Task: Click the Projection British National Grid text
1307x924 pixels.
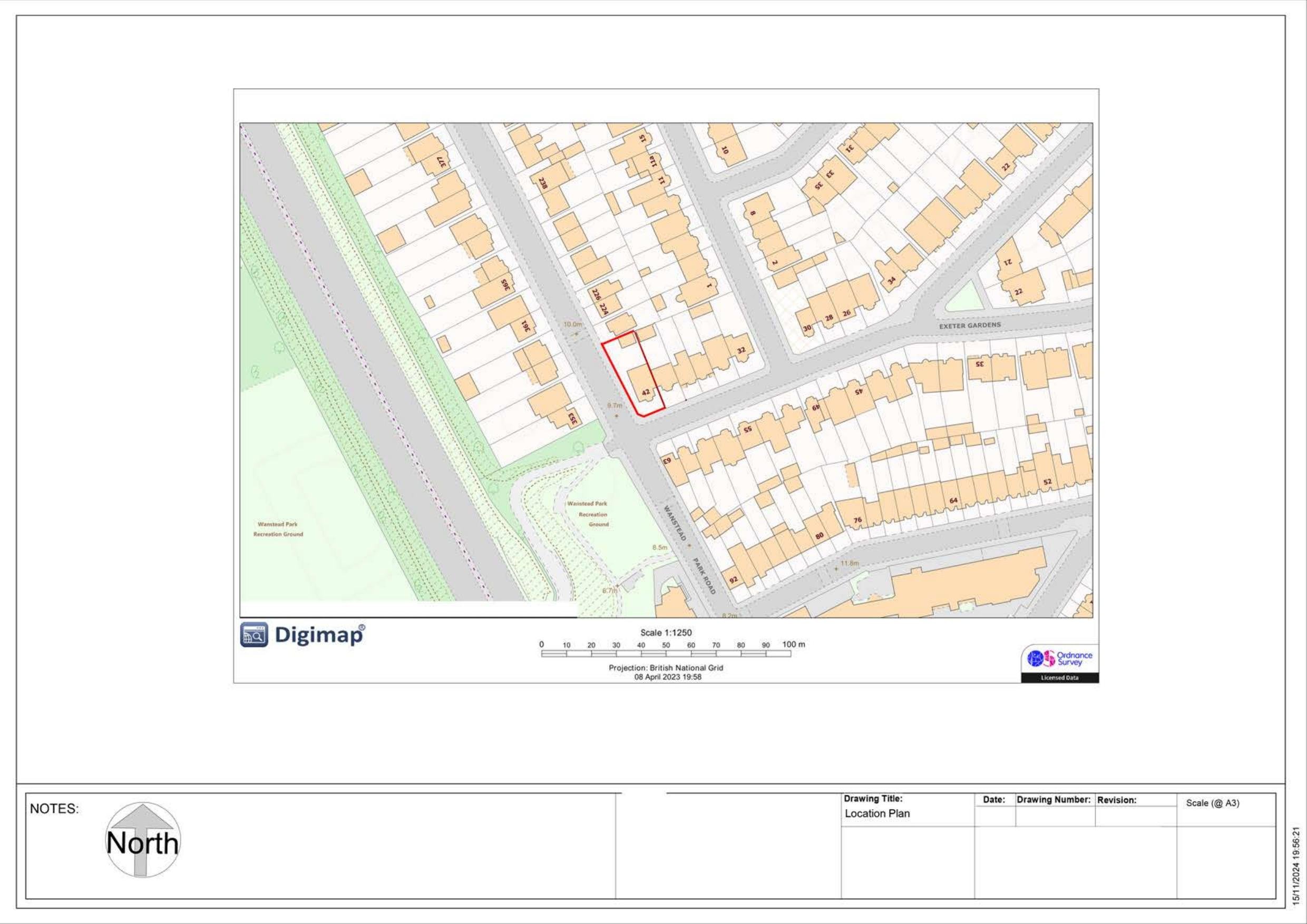Action: click(666, 667)
